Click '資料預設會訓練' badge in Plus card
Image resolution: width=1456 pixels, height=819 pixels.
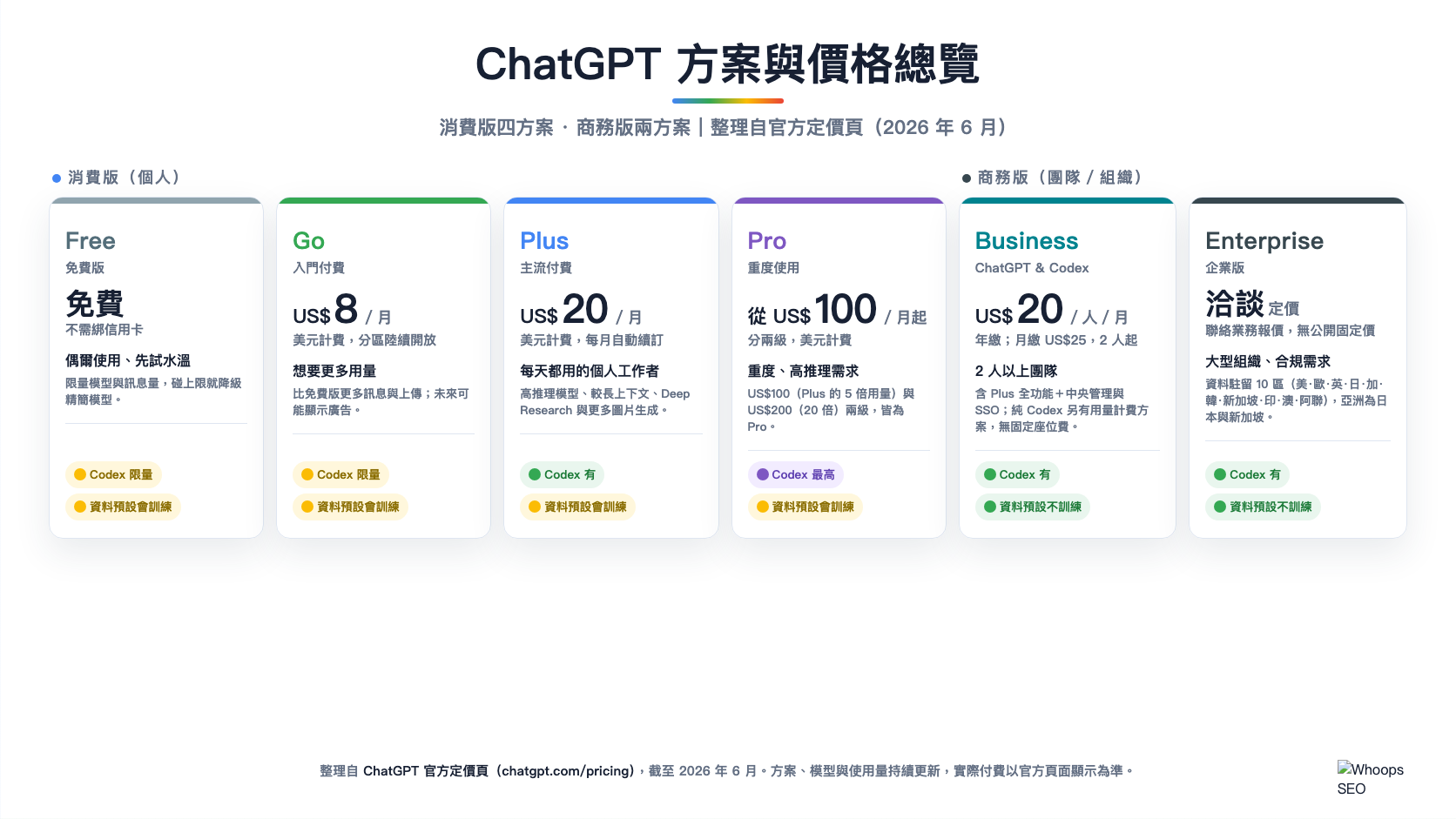577,507
